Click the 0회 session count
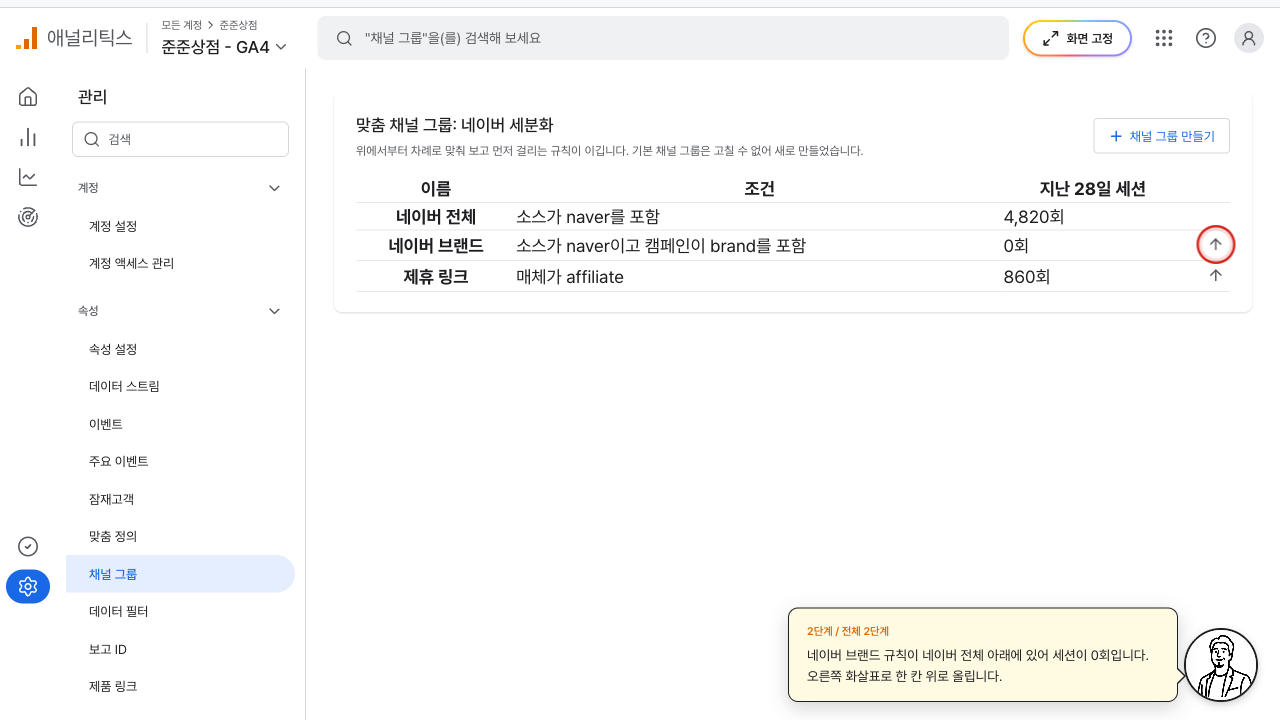1280x720 pixels. coord(1016,246)
